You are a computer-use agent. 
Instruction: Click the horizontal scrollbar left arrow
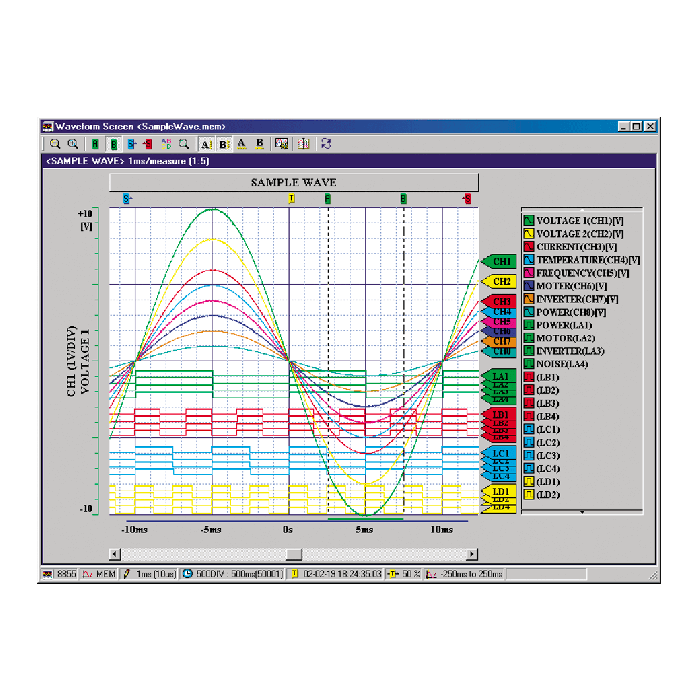[x=115, y=554]
